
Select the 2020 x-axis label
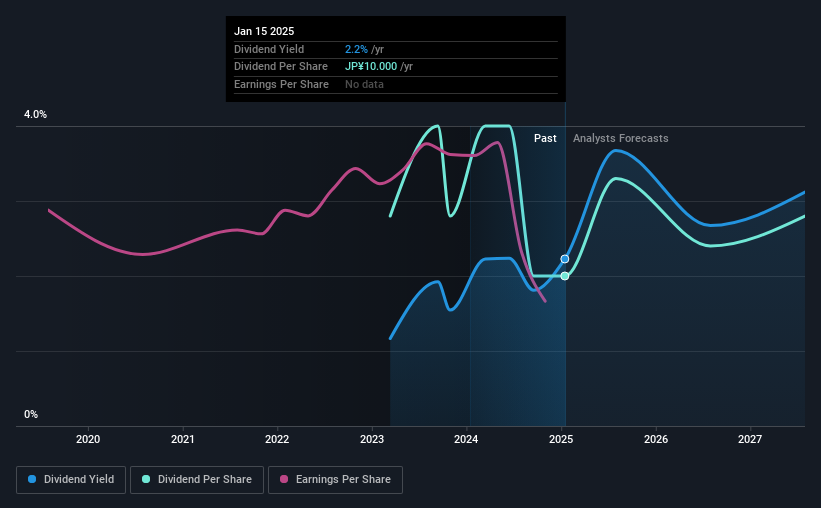[88, 439]
